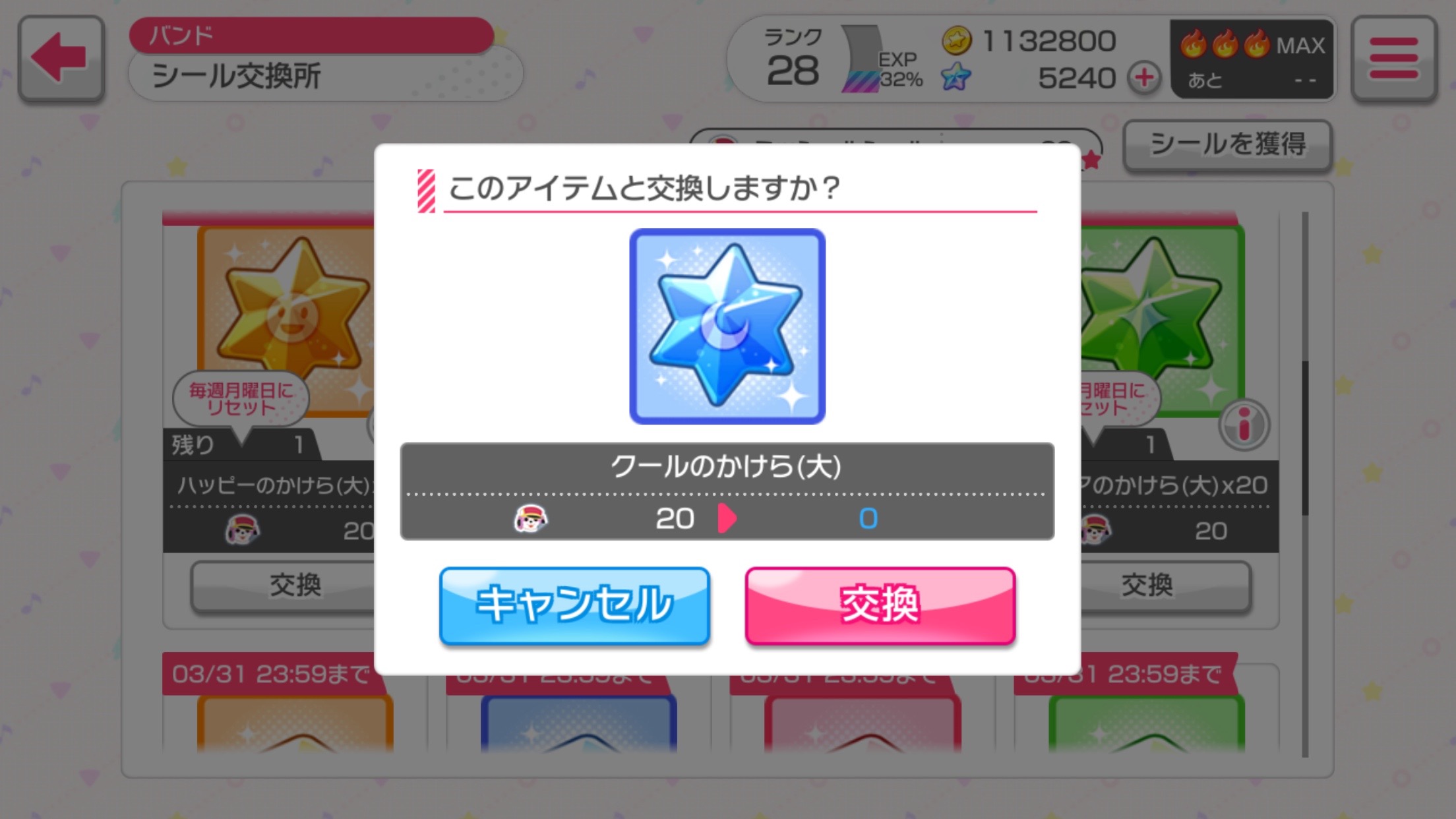Tap the rainbow star gem icon
This screenshot has height=819, width=1456.
[956, 77]
